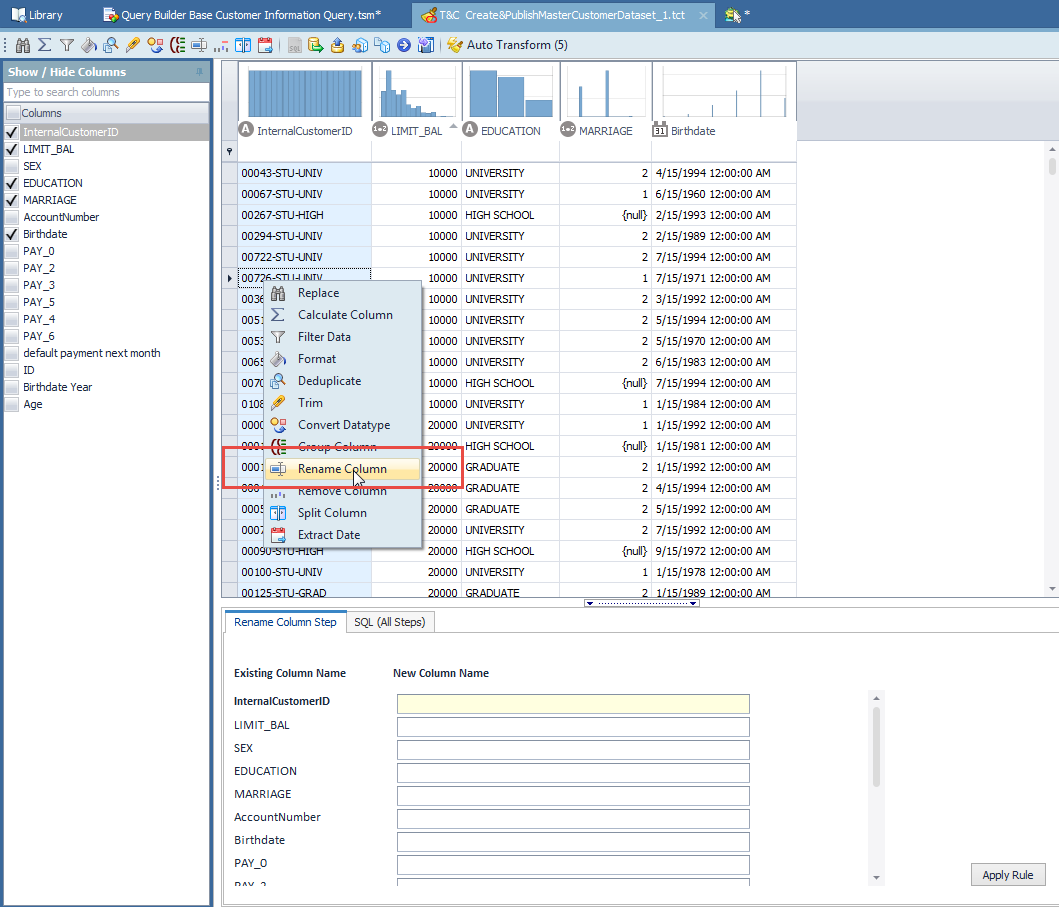Click the LIMIT_BAL sort arrow indicator
This screenshot has height=907, width=1059.
[453, 126]
